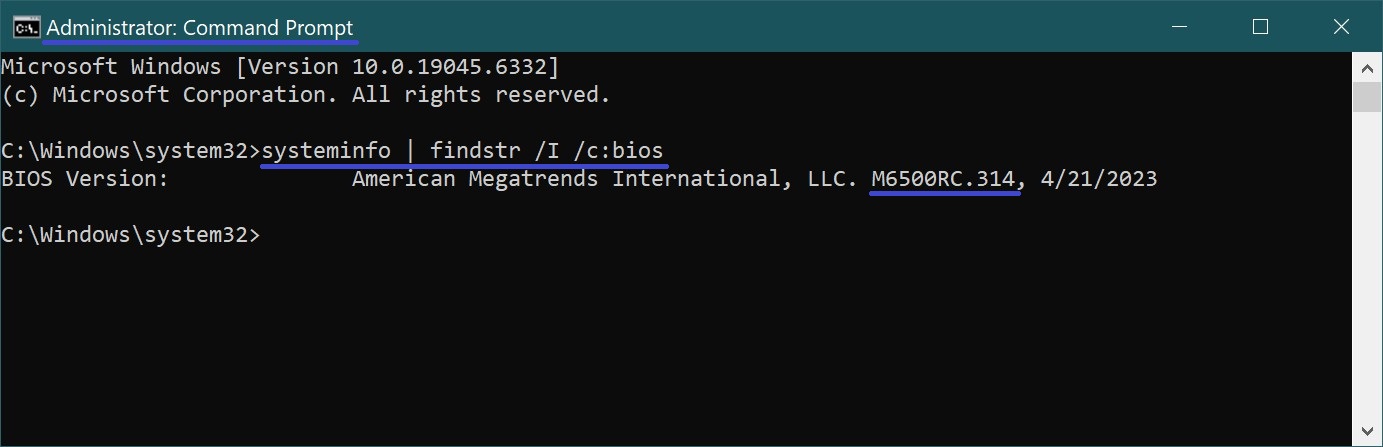The height and width of the screenshot is (447, 1383).
Task: Click the word 'systeminfo' in the command
Action: 326,151
